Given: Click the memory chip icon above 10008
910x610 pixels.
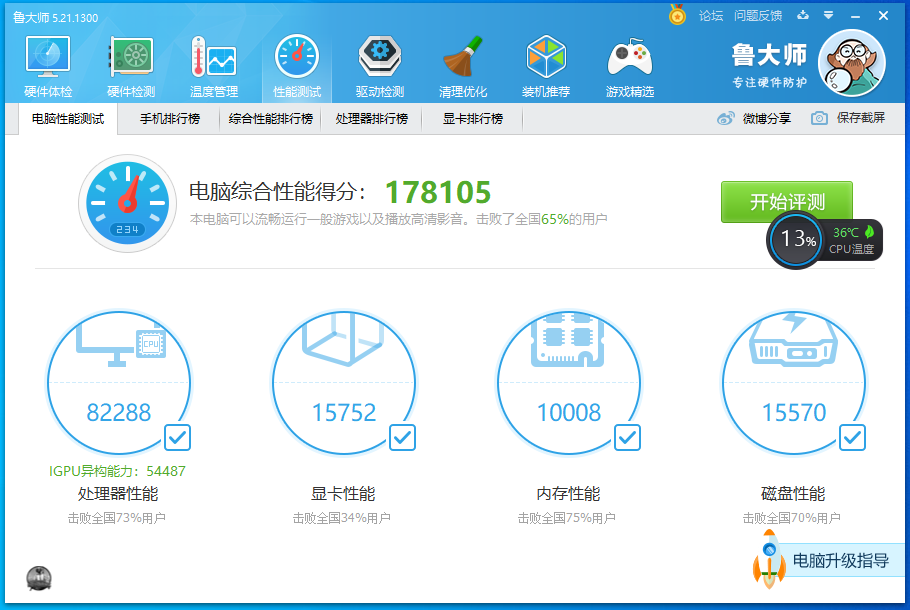Looking at the screenshot, I should [x=568, y=340].
